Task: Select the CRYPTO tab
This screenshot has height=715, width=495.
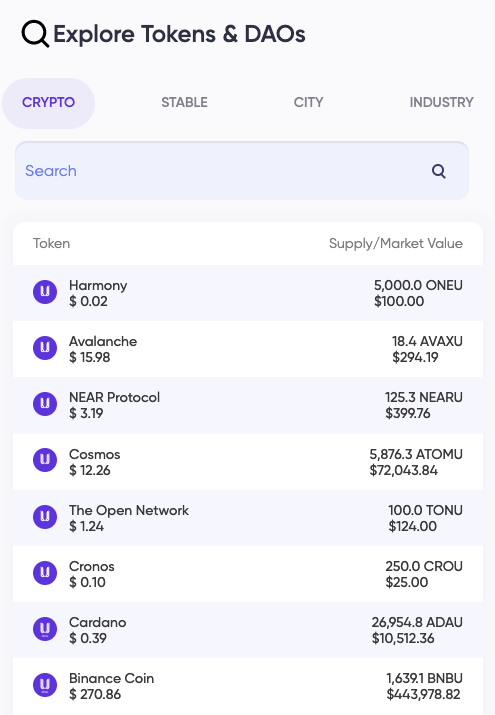Action: (48, 103)
